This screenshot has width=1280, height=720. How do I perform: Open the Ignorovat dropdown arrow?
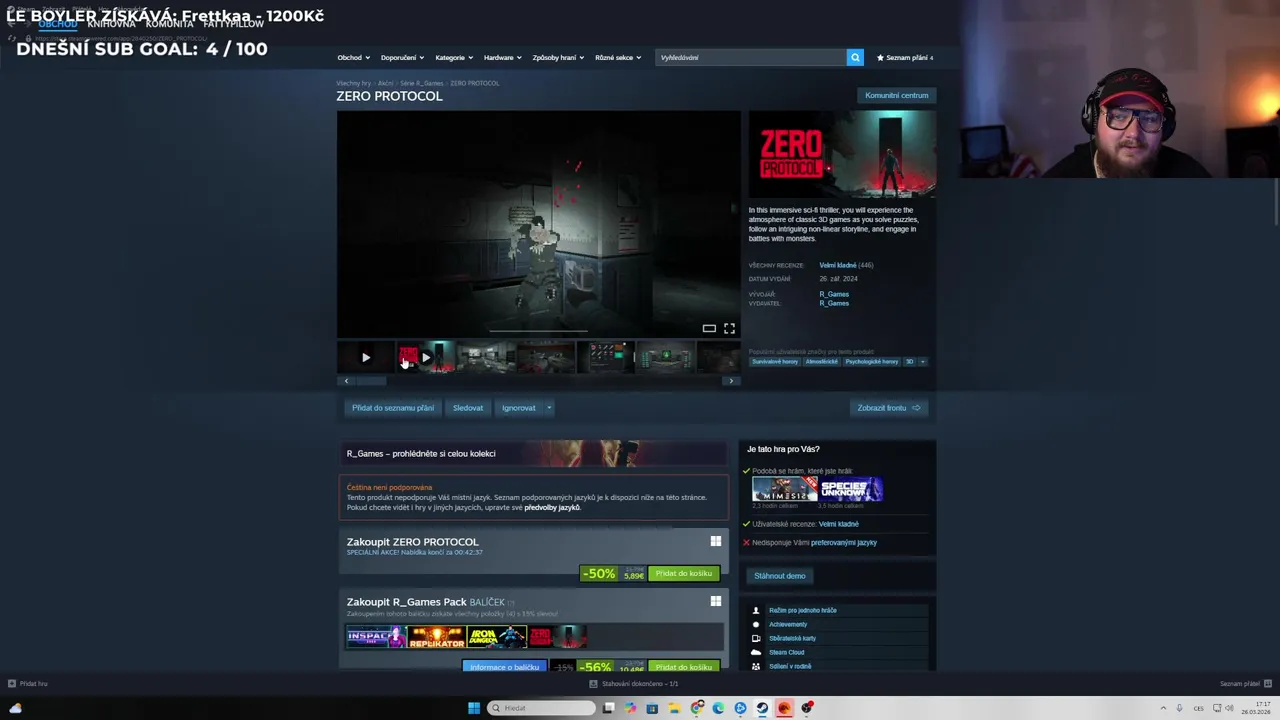549,408
